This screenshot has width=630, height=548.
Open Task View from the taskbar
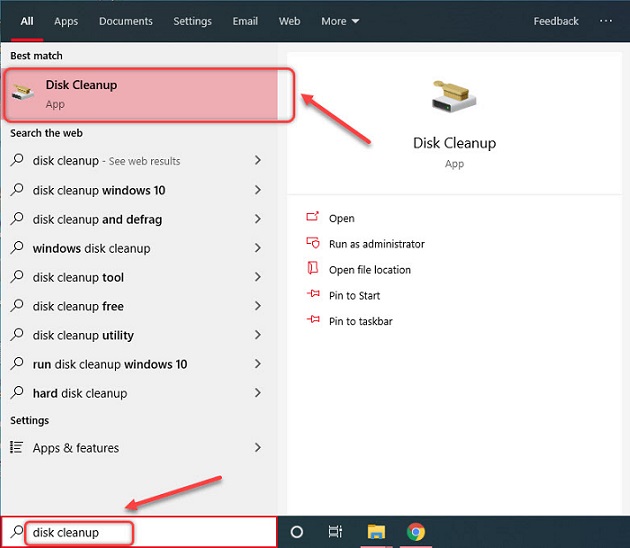pos(335,532)
